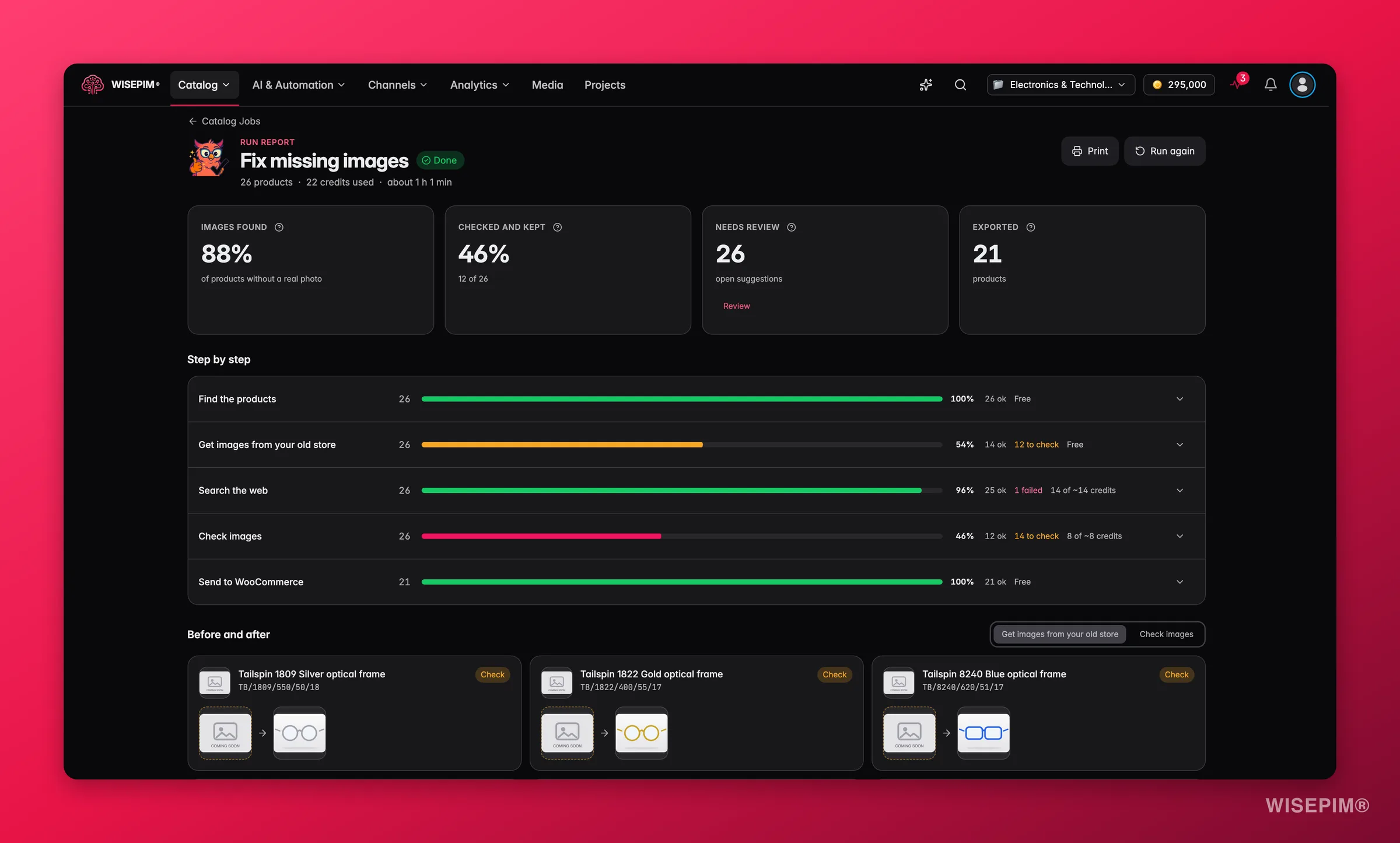Viewport: 1400px width, 843px height.
Task: Click the Review link under Needs Review
Action: tap(736, 306)
